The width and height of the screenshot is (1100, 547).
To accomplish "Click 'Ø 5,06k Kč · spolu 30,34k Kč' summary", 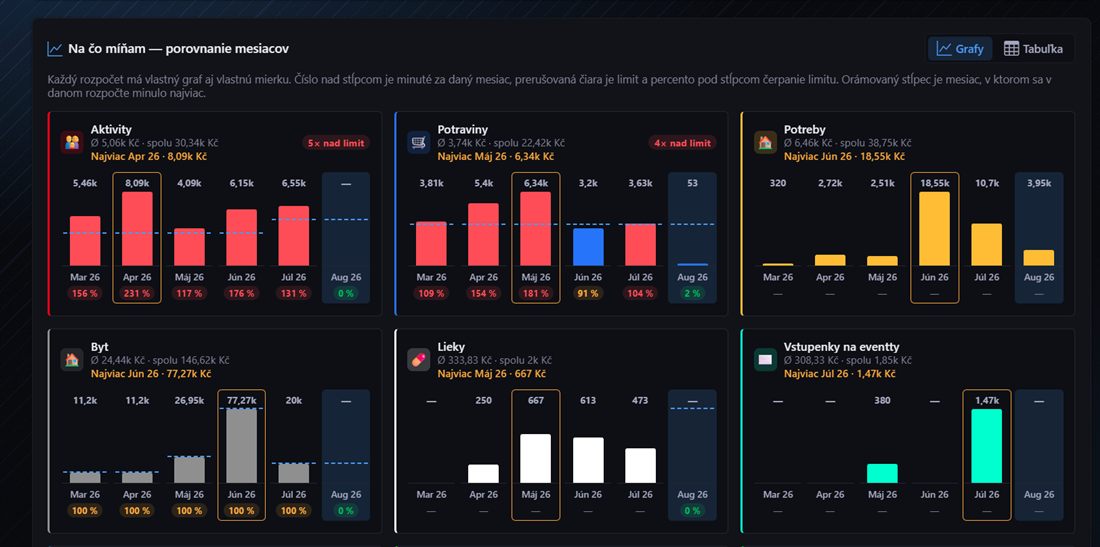I will 152,143.
